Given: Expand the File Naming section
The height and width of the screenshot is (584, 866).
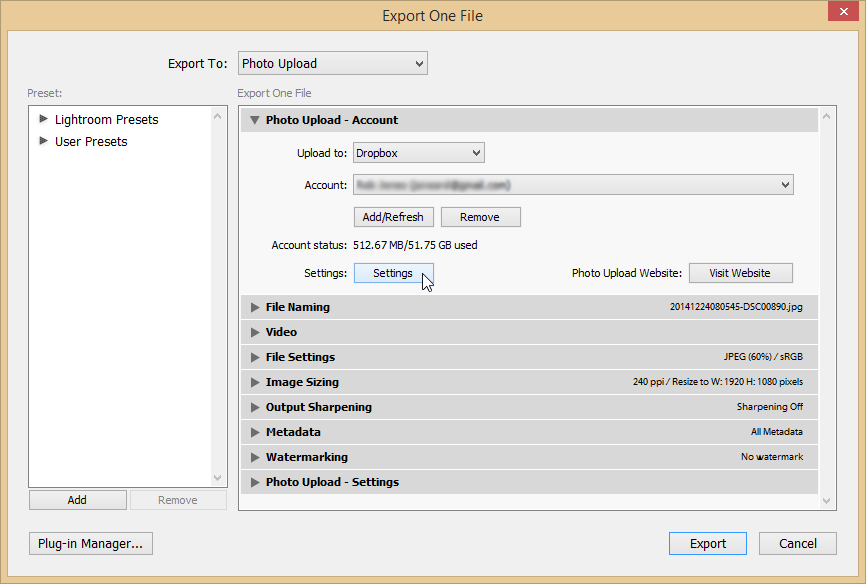Looking at the screenshot, I should pyautogui.click(x=255, y=307).
